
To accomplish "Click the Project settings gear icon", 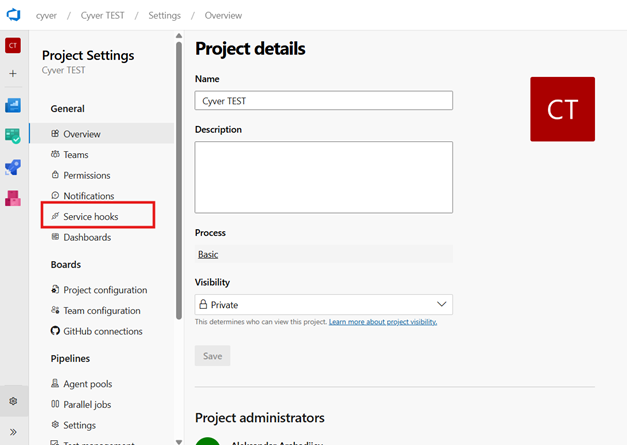I will (13, 401).
